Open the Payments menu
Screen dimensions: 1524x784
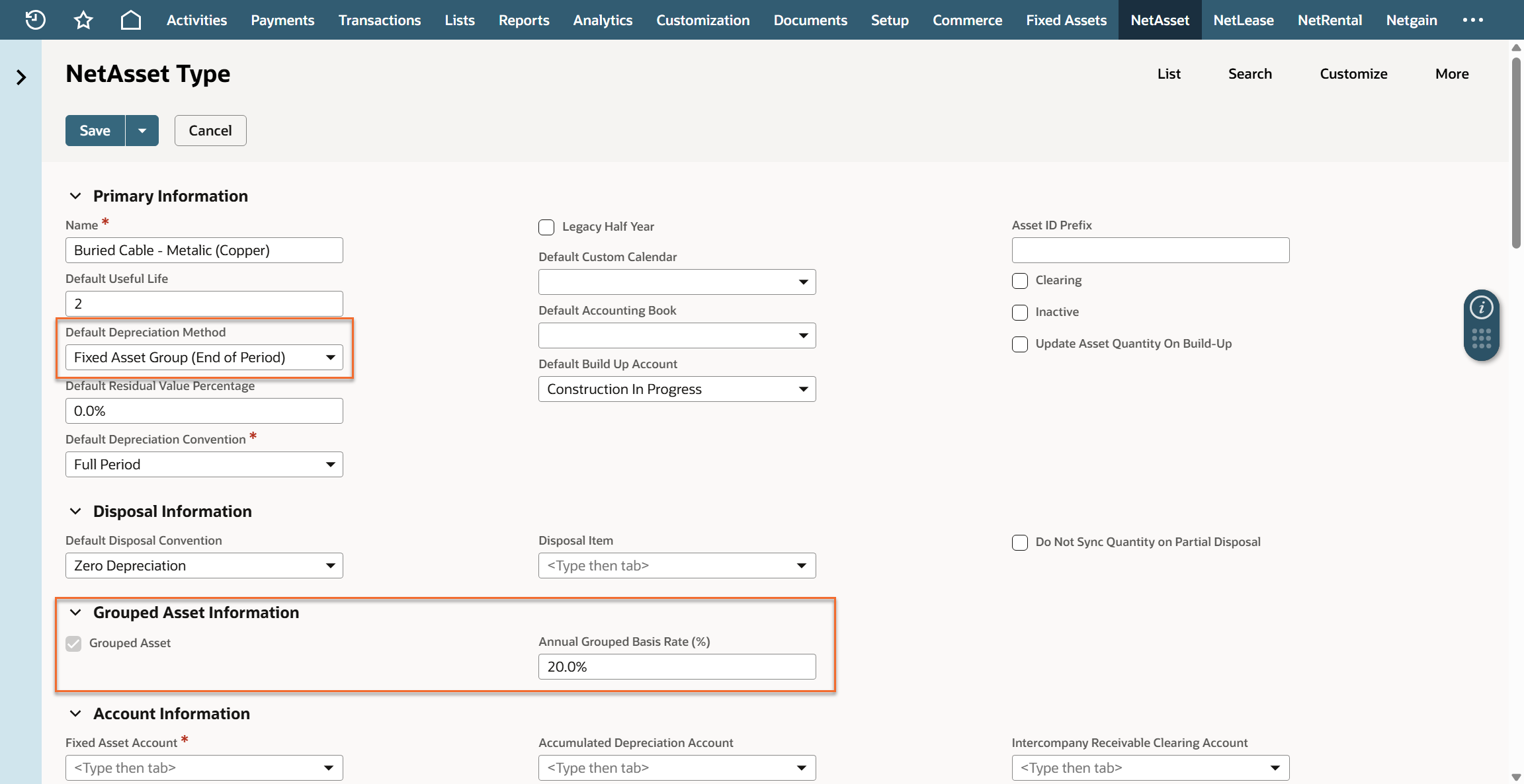[282, 20]
